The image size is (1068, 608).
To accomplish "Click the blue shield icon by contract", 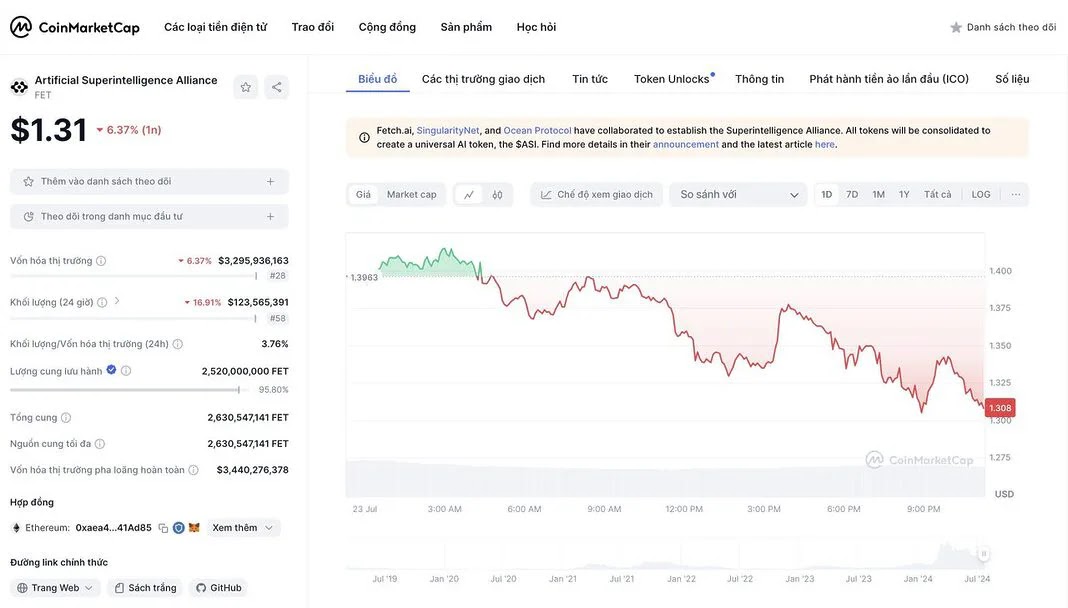I will [178, 528].
